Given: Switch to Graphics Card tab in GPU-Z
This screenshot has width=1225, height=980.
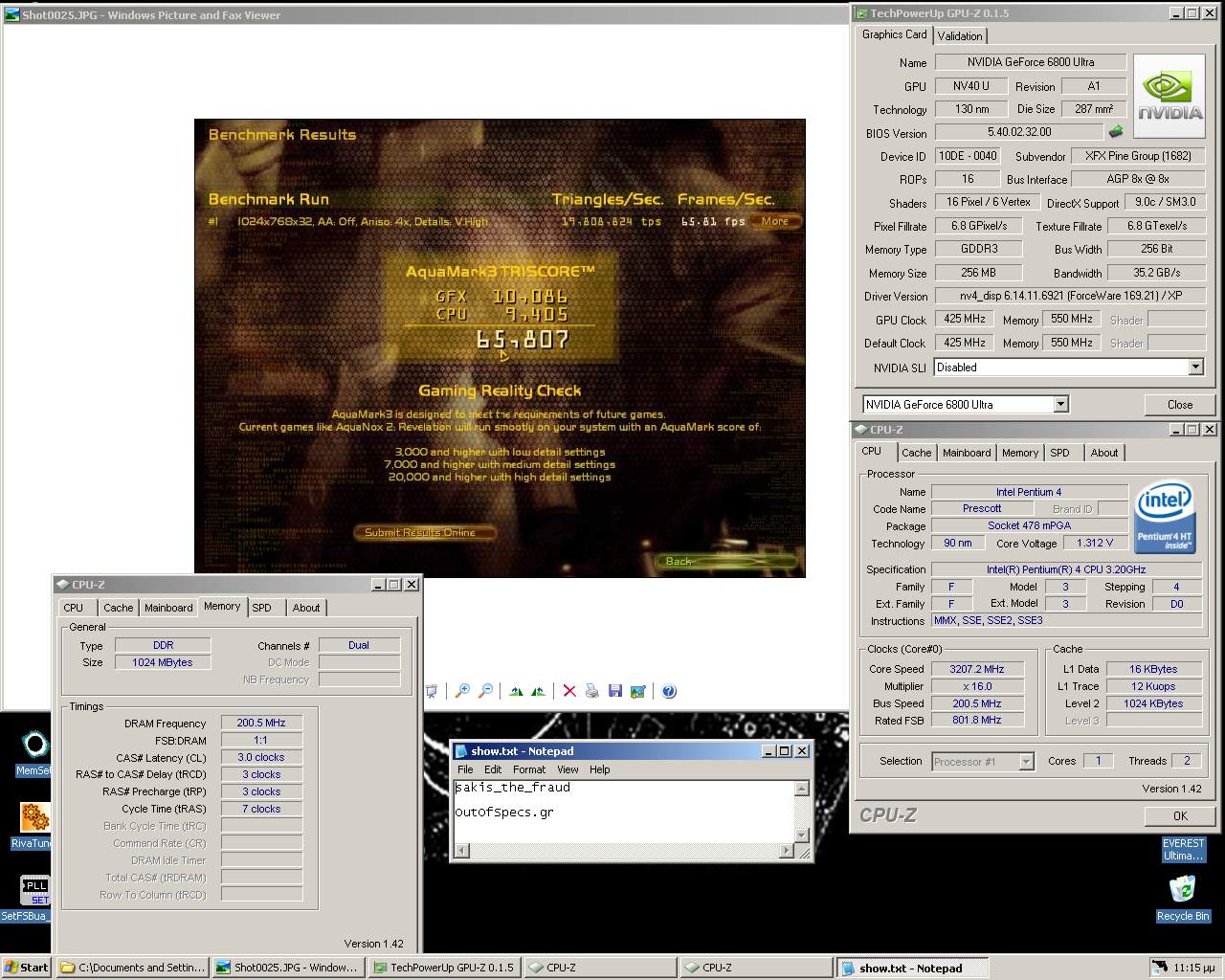Looking at the screenshot, I should [x=895, y=34].
